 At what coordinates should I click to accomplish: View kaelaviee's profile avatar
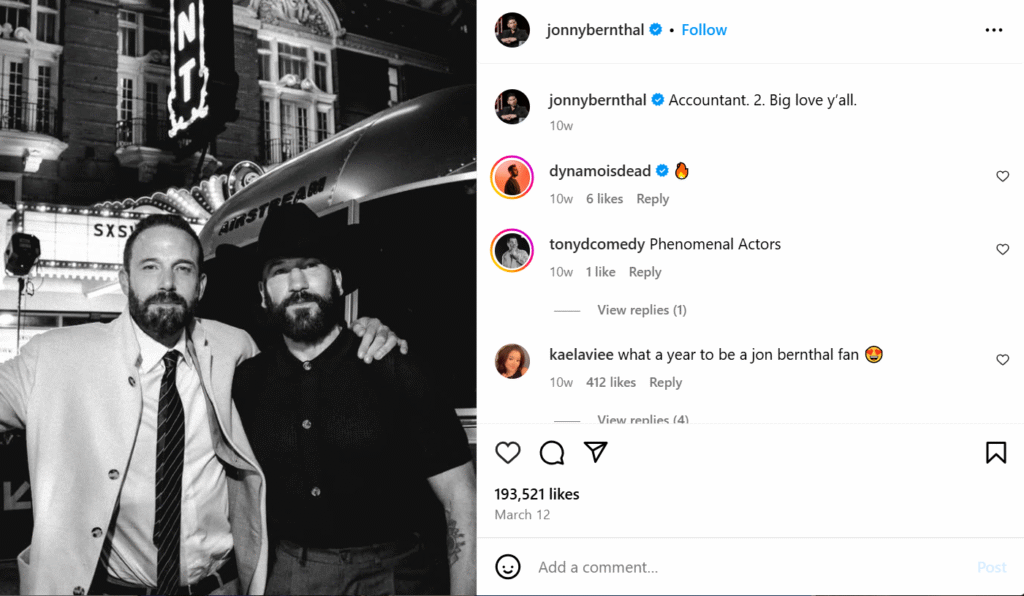tap(512, 361)
